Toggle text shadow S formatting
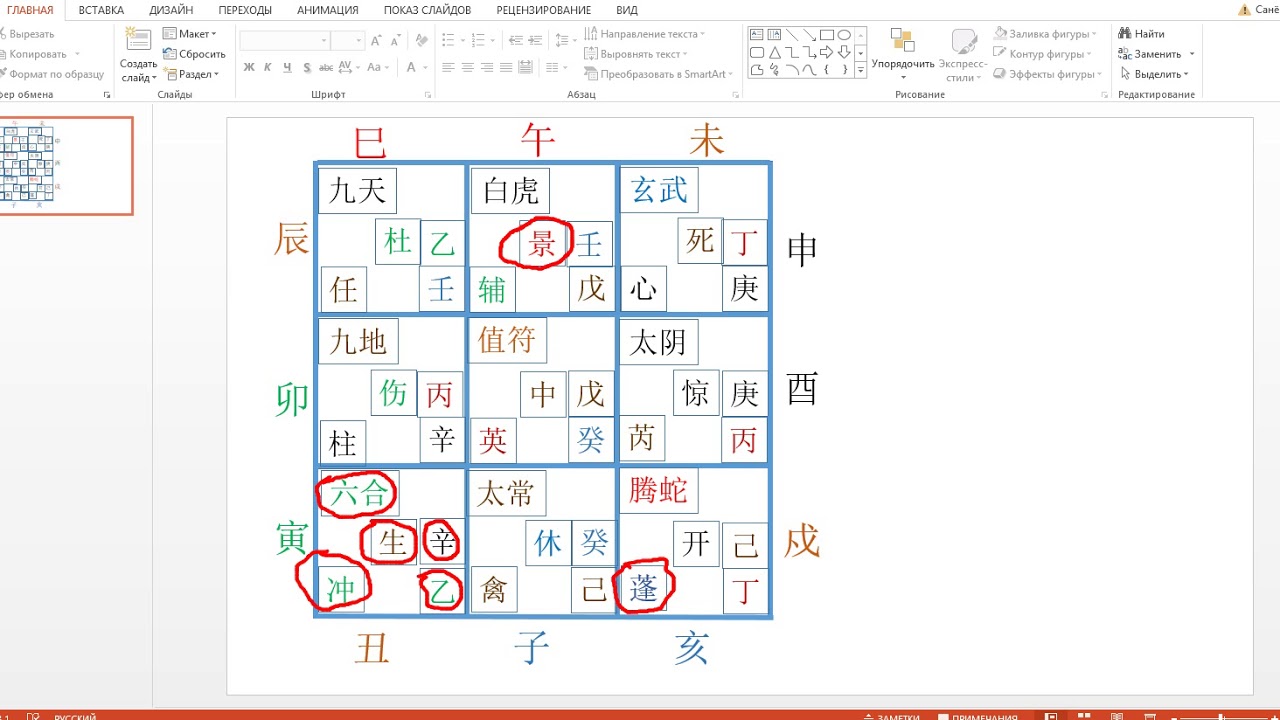The image size is (1280, 720). (306, 68)
